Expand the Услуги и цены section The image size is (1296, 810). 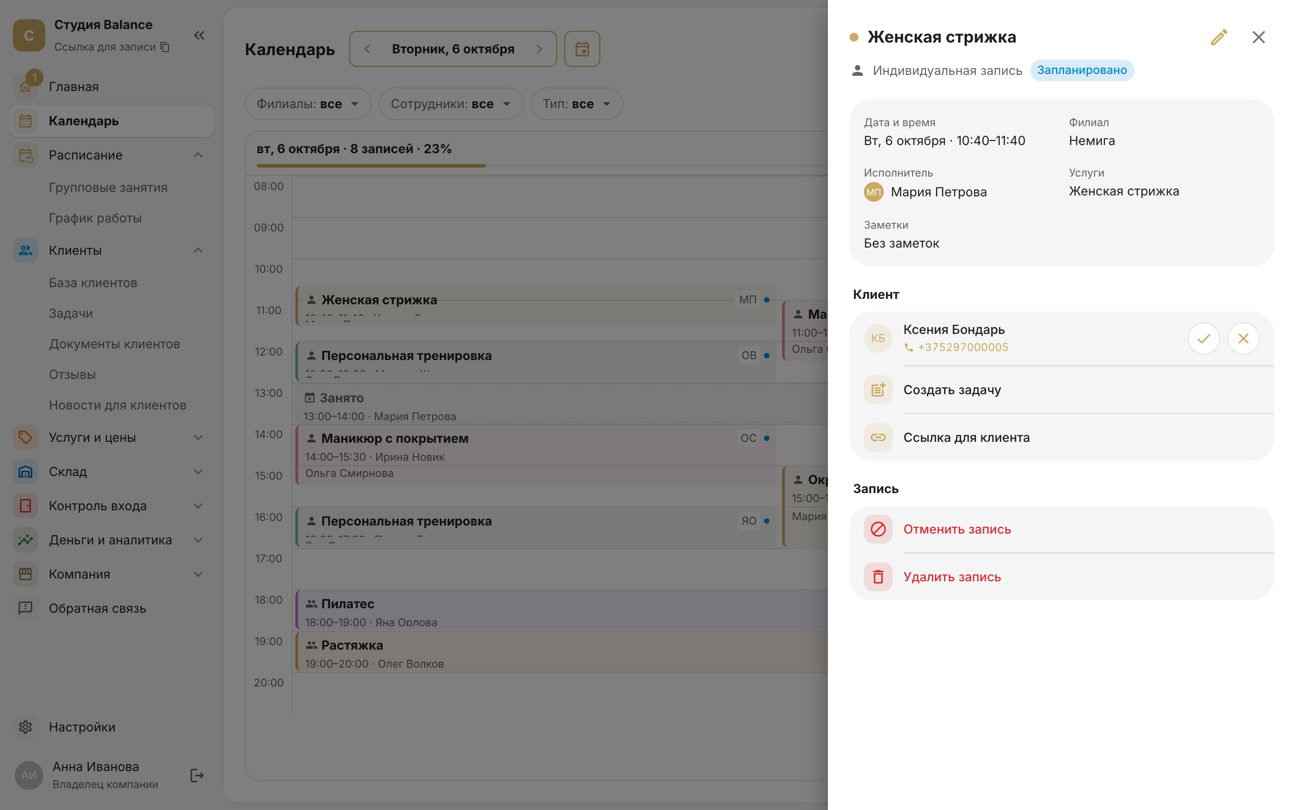click(198, 437)
